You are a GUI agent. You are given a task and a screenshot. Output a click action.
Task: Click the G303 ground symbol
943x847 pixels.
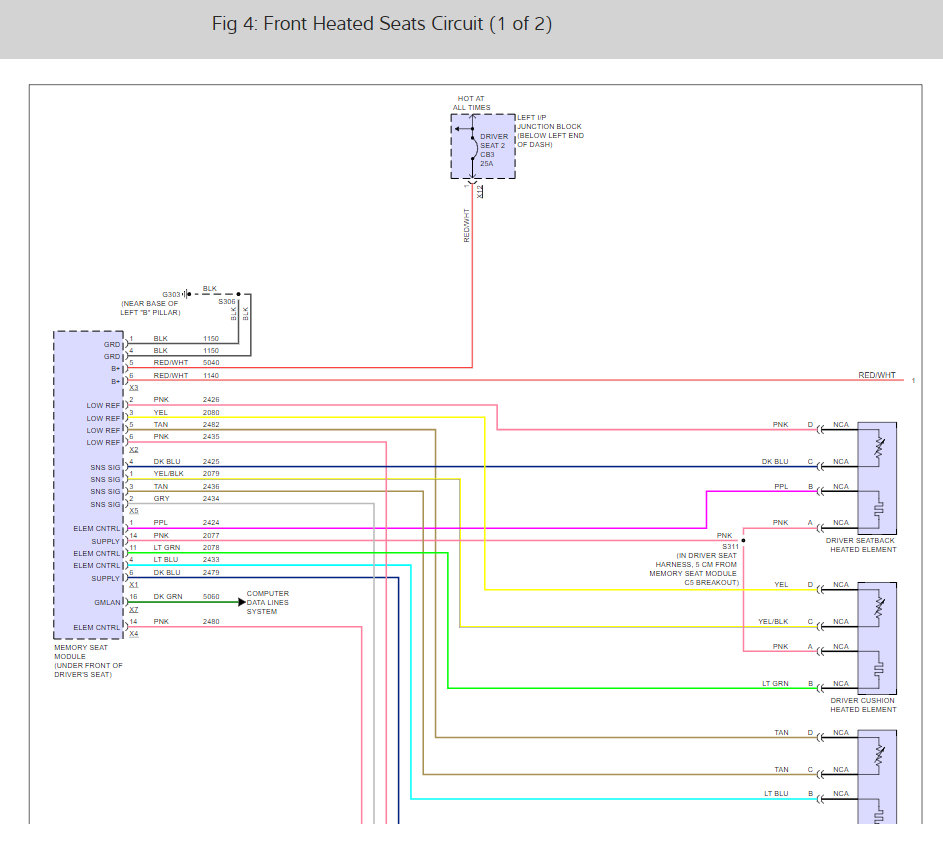pyautogui.click(x=186, y=294)
